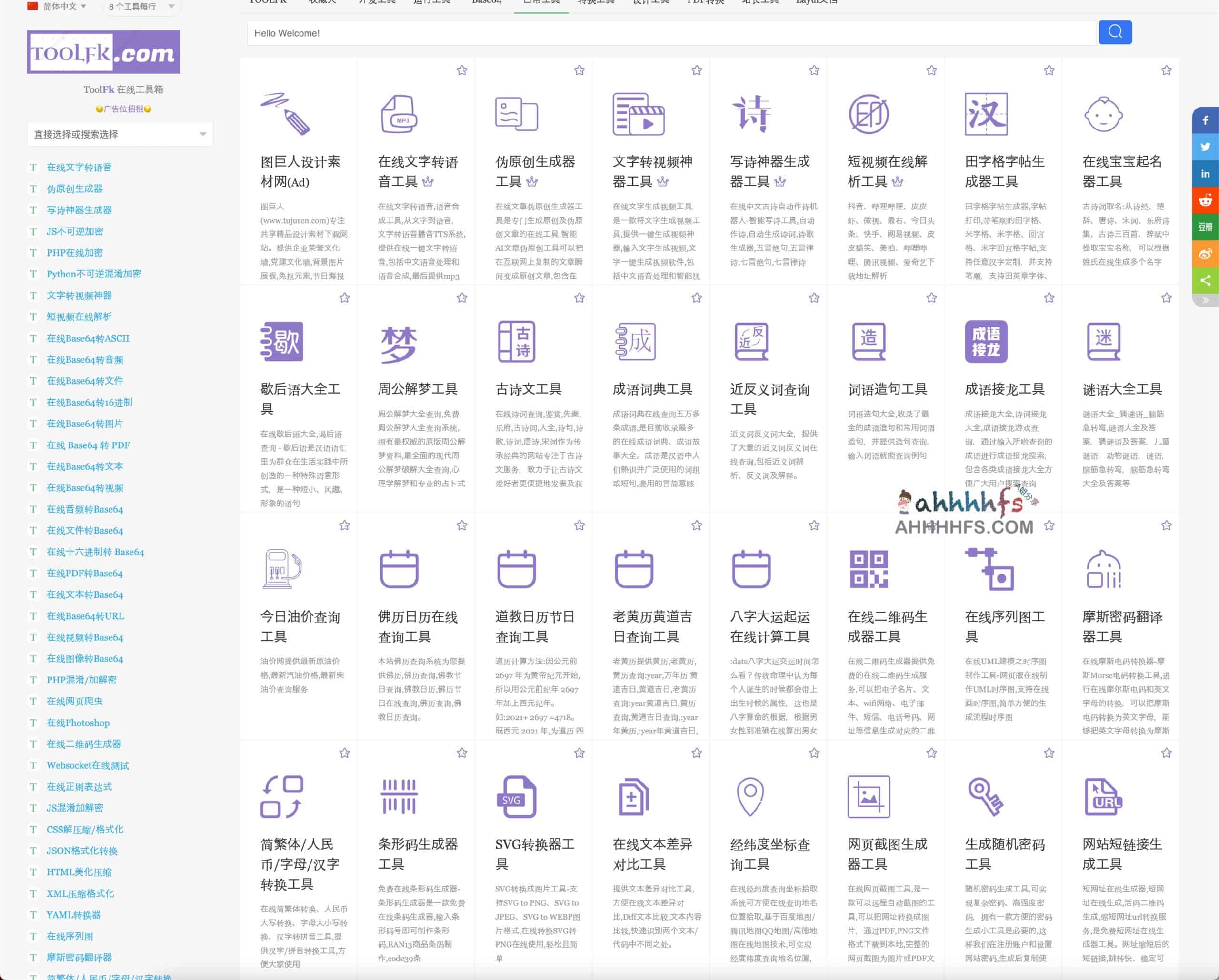Click the 广告位招租 ad link
The height and width of the screenshot is (980, 1219).
(x=123, y=109)
